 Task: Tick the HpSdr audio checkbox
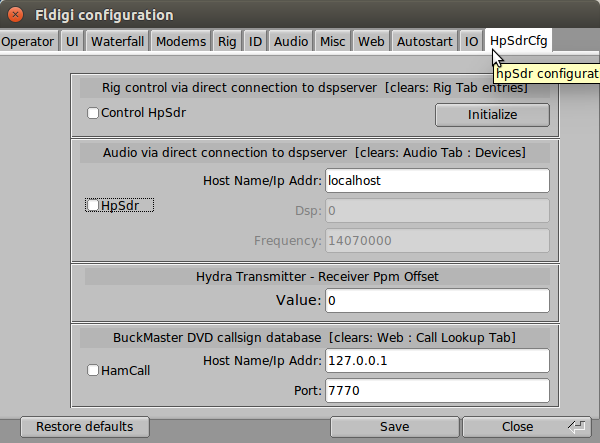tap(93, 206)
